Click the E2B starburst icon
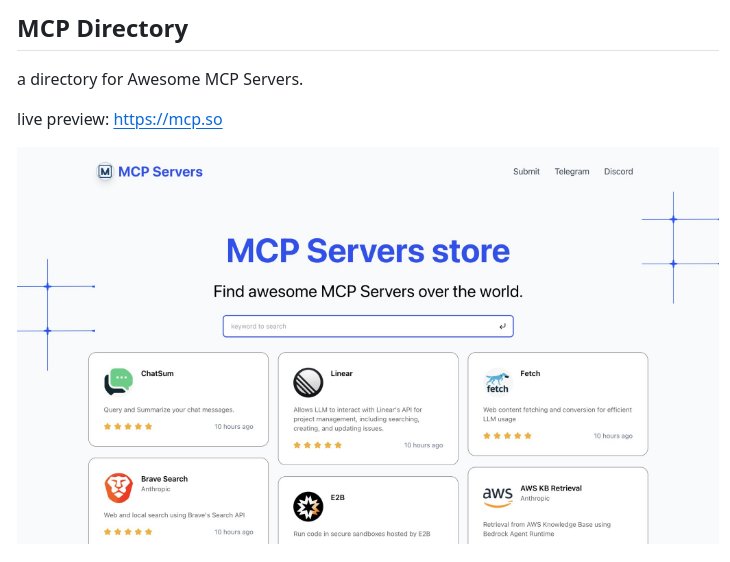 click(x=308, y=506)
